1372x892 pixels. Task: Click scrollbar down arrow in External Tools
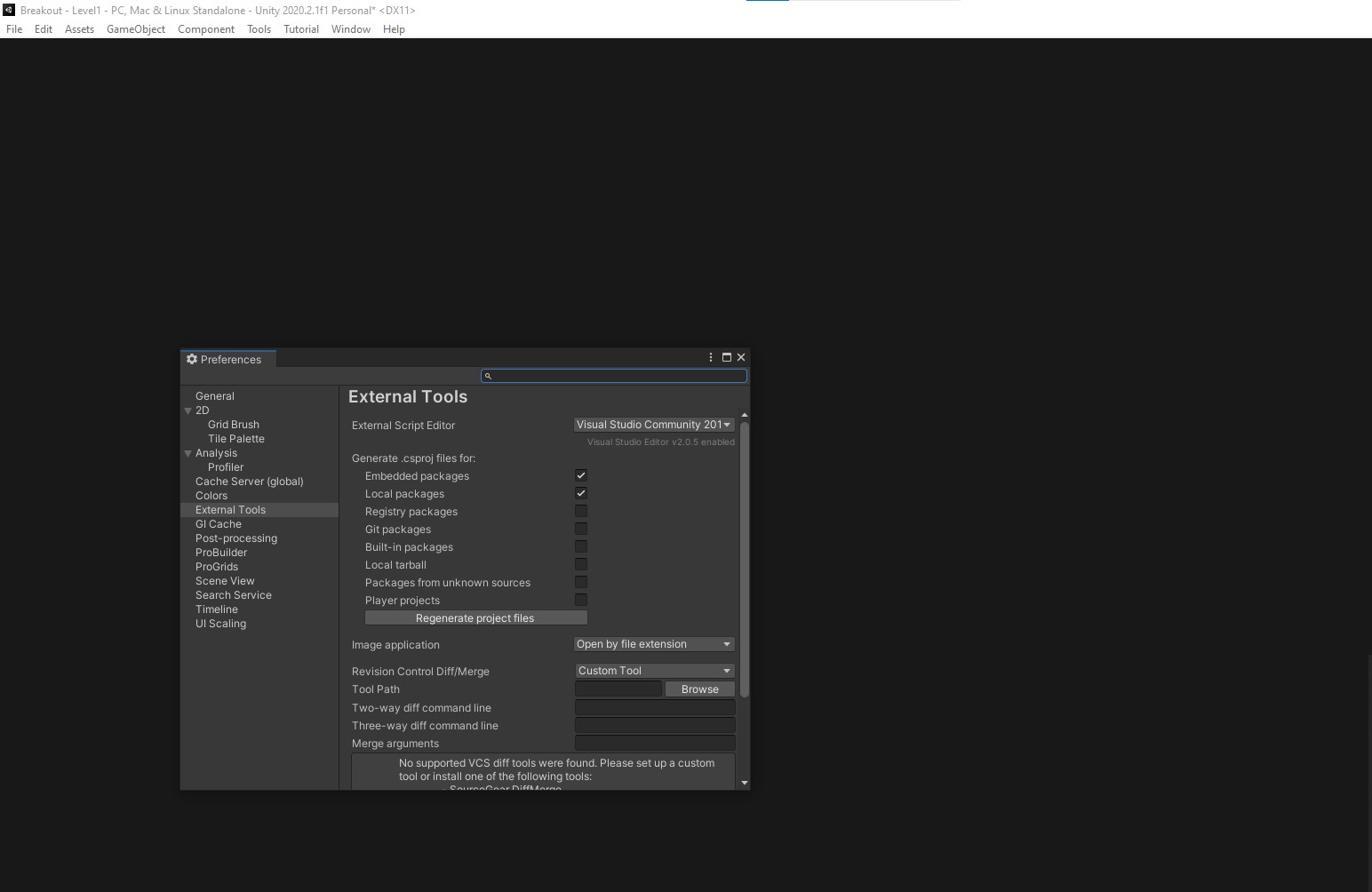(x=745, y=783)
